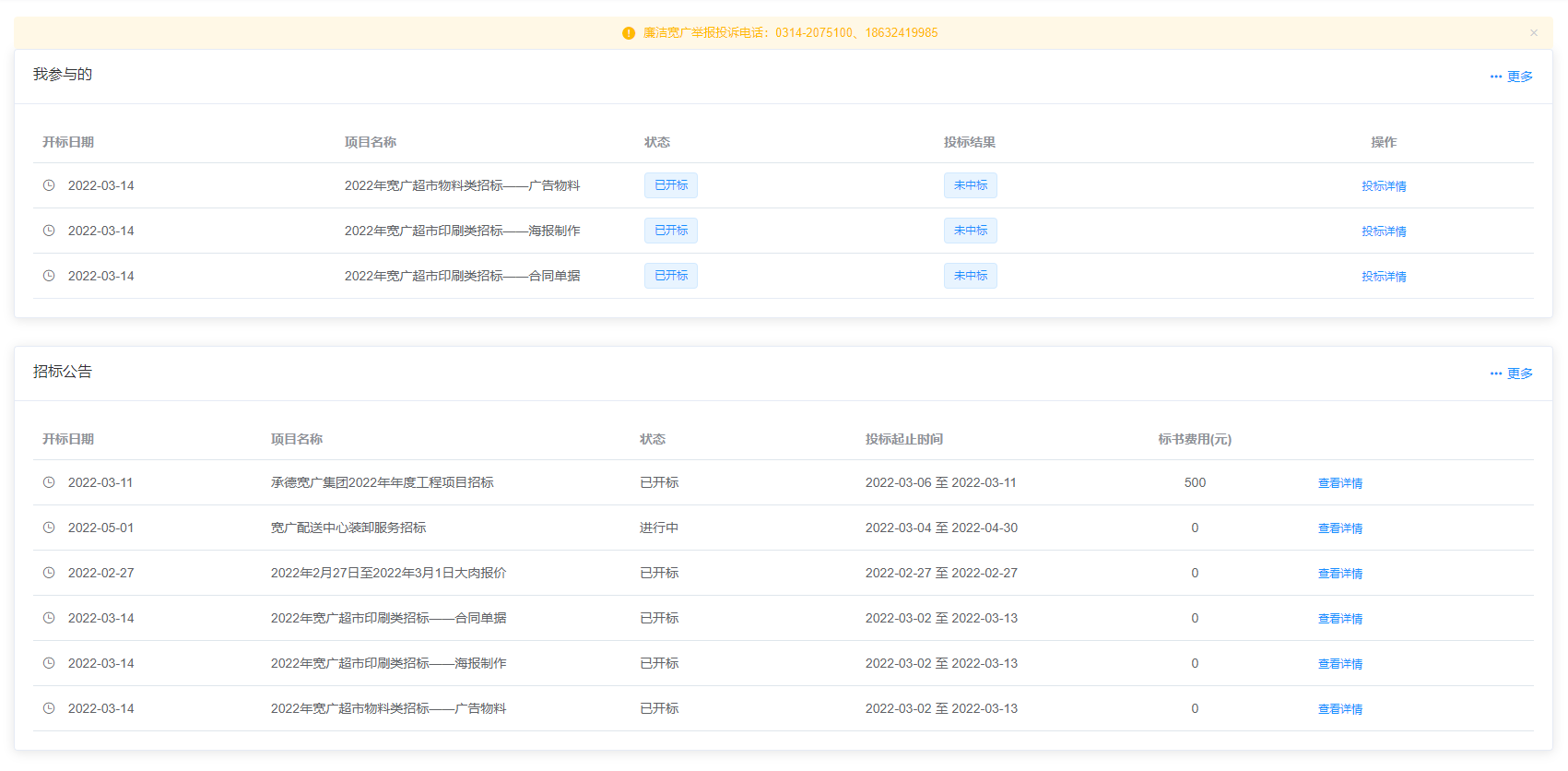This screenshot has height=771, width=1568.
Task: Select project name 承德宽广集团2022年年度工程项目招标
Action: click(383, 482)
